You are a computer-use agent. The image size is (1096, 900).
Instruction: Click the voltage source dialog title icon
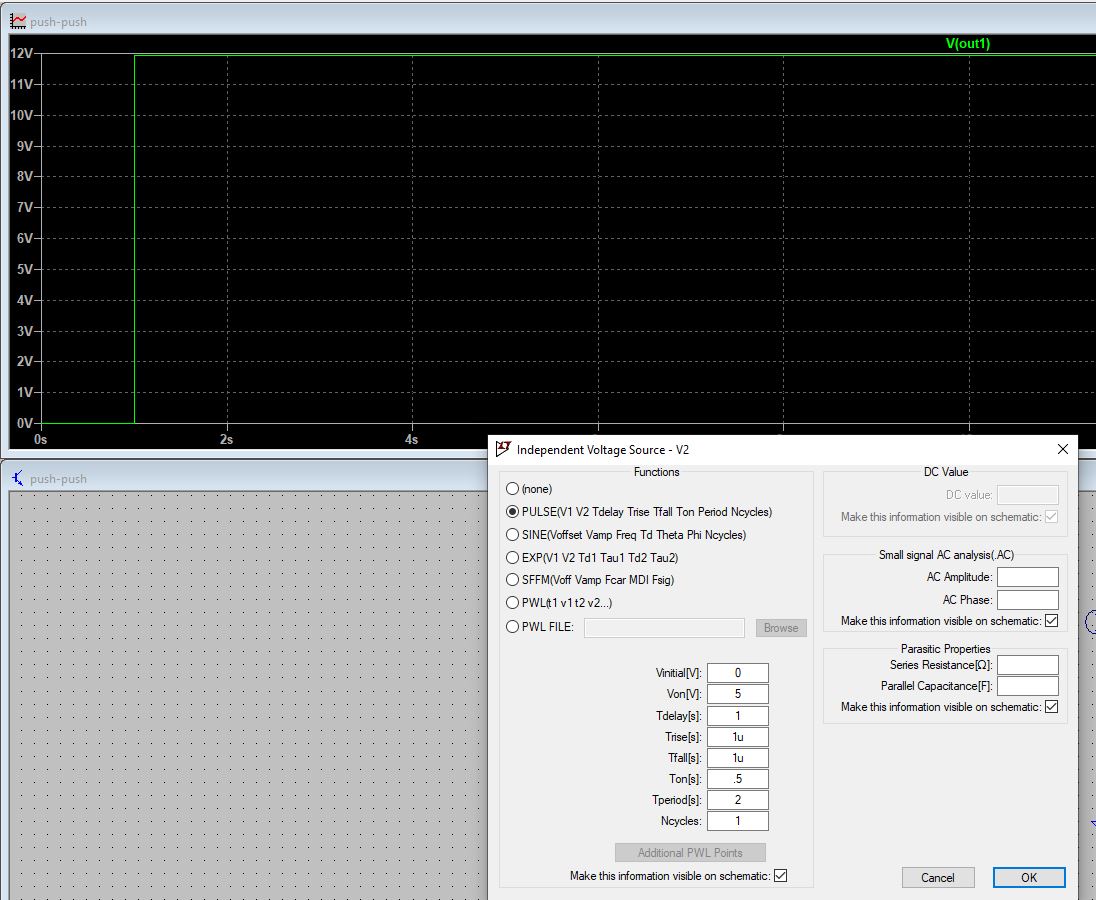[503, 449]
